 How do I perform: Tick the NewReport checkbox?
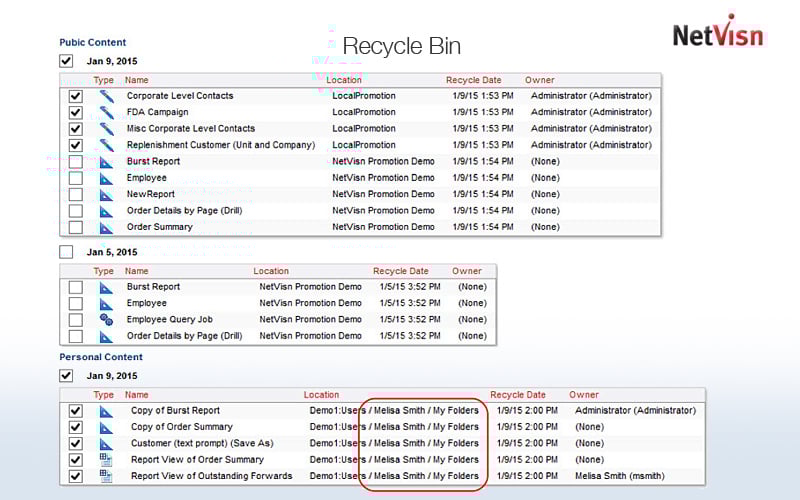tap(76, 194)
